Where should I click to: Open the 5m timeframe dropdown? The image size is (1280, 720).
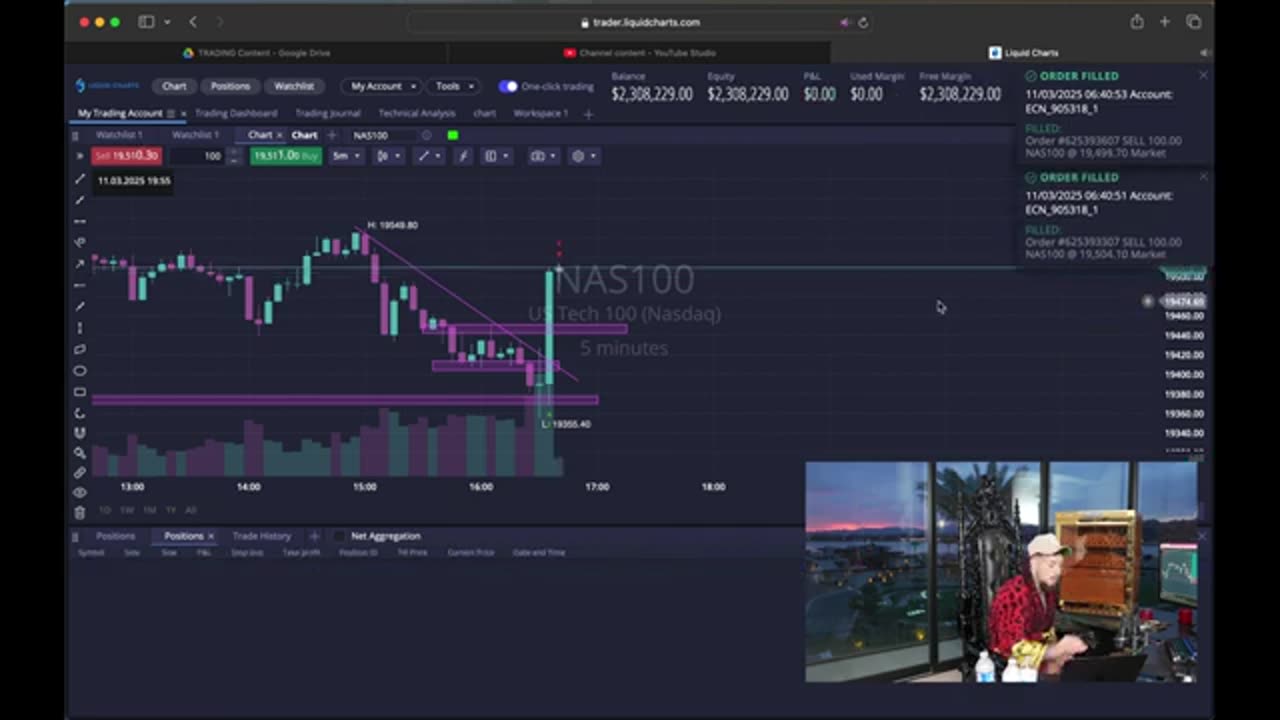pos(346,156)
